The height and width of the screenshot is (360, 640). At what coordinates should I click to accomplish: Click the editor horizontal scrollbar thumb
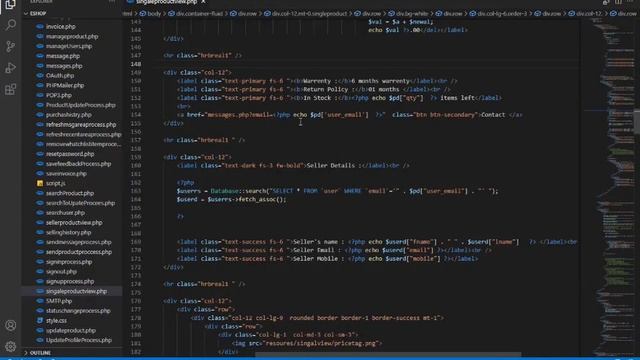coord(388,354)
